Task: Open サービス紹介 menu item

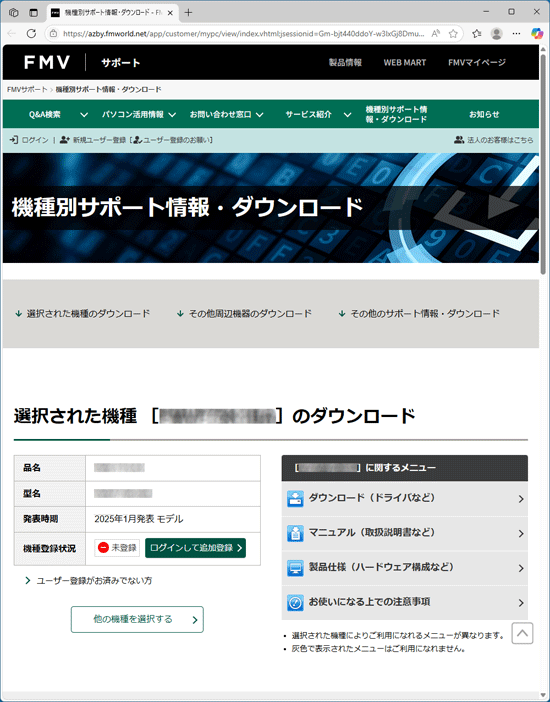Action: click(x=309, y=115)
